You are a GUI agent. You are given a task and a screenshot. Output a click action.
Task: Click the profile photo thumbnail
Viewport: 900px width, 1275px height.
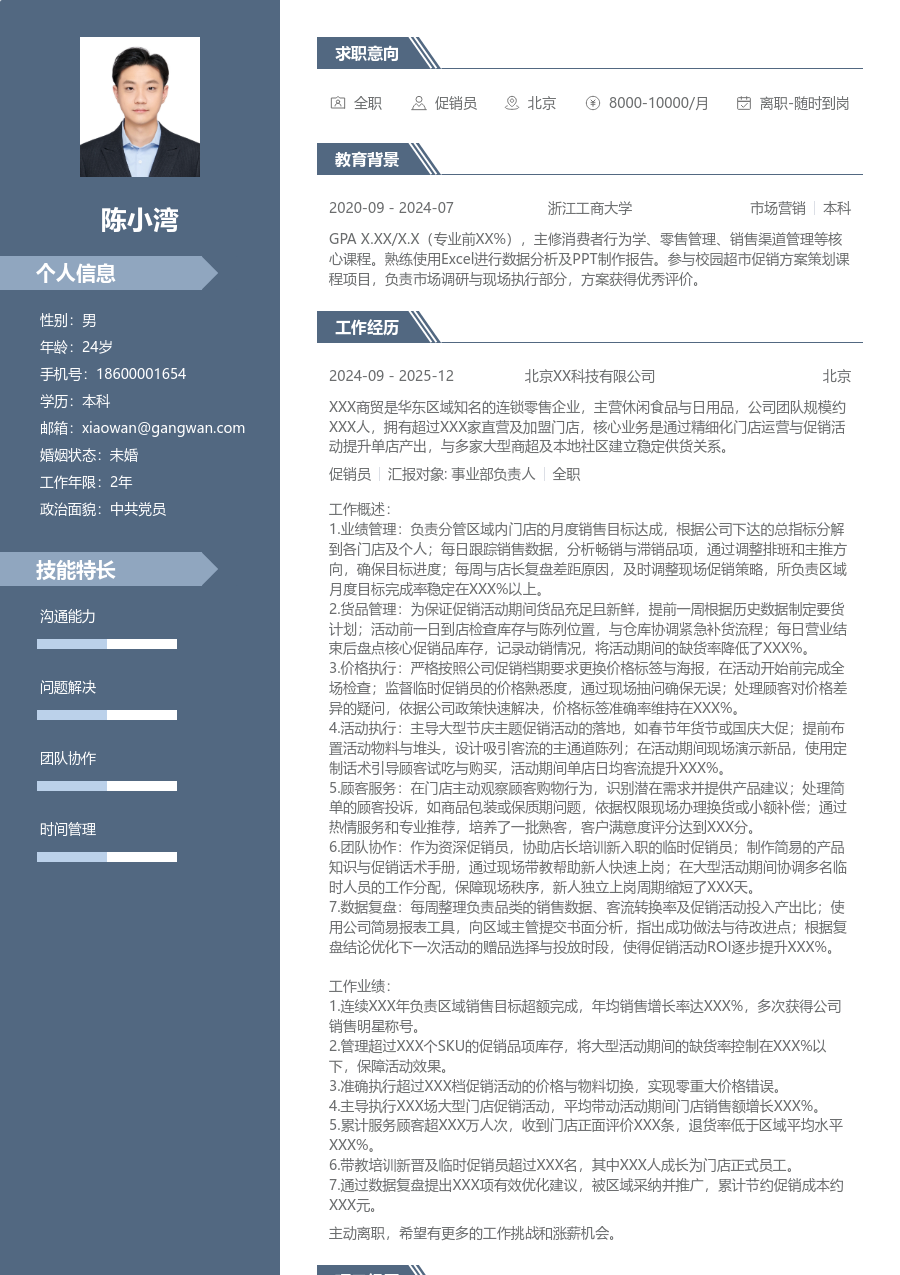(140, 106)
